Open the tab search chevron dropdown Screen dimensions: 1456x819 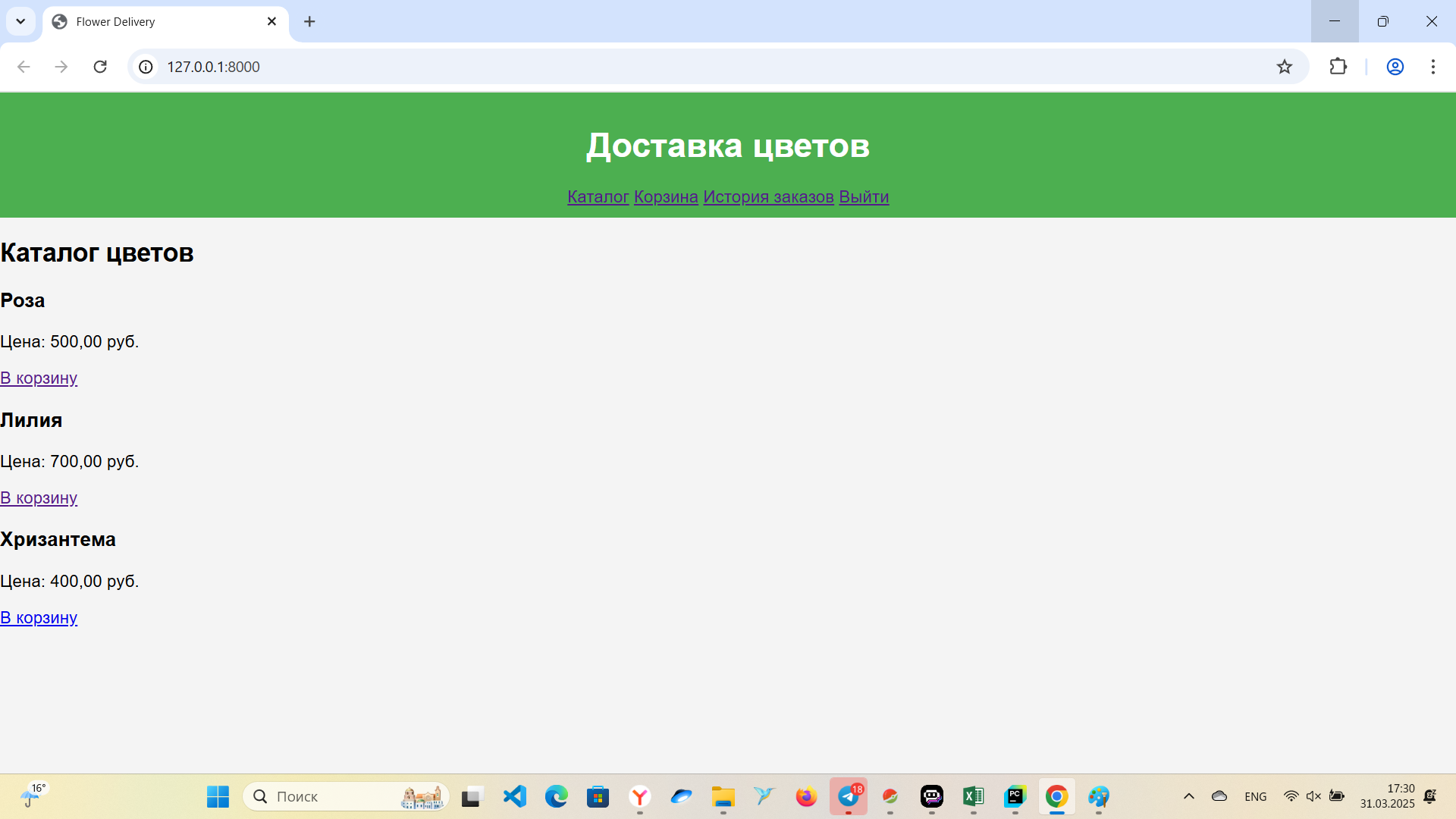tap(20, 21)
